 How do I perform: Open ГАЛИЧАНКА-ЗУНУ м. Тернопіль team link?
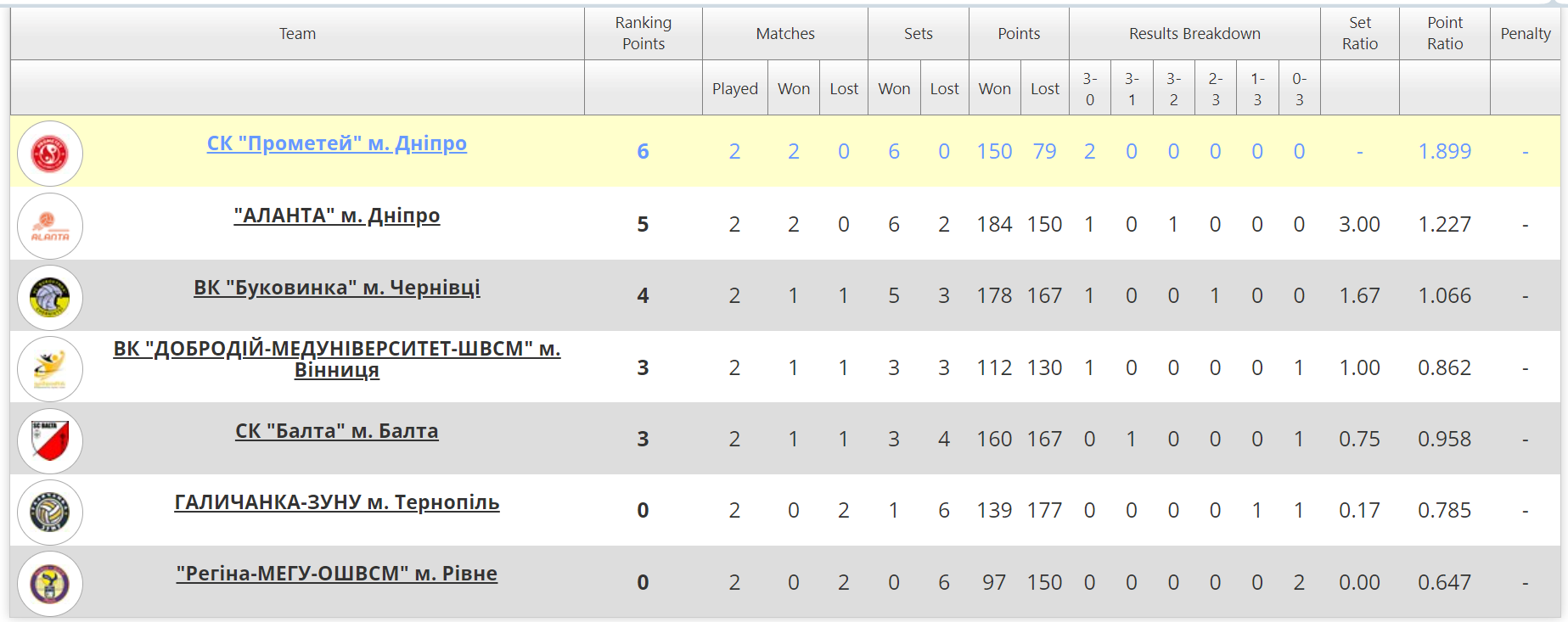[337, 502]
